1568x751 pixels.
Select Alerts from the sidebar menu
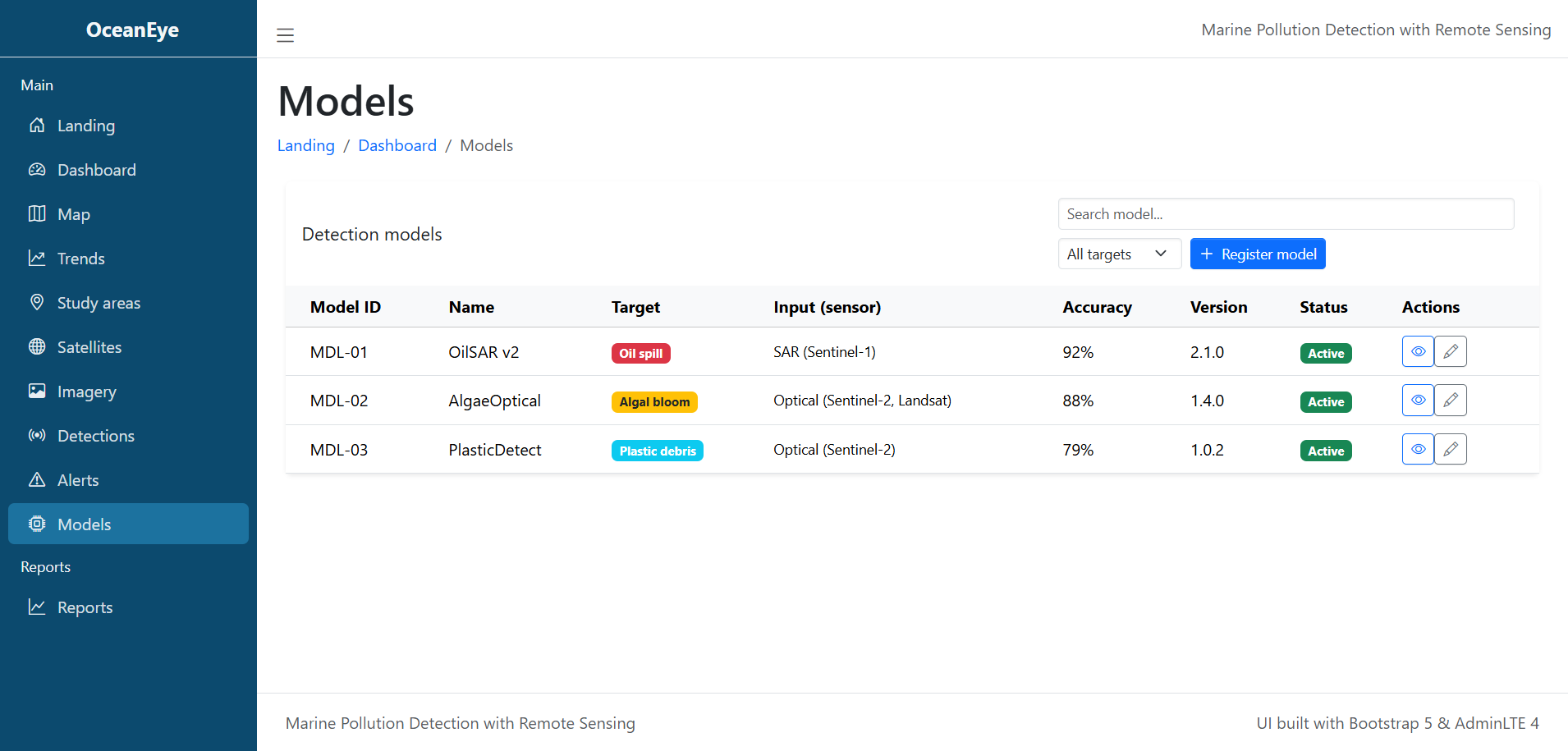point(78,480)
